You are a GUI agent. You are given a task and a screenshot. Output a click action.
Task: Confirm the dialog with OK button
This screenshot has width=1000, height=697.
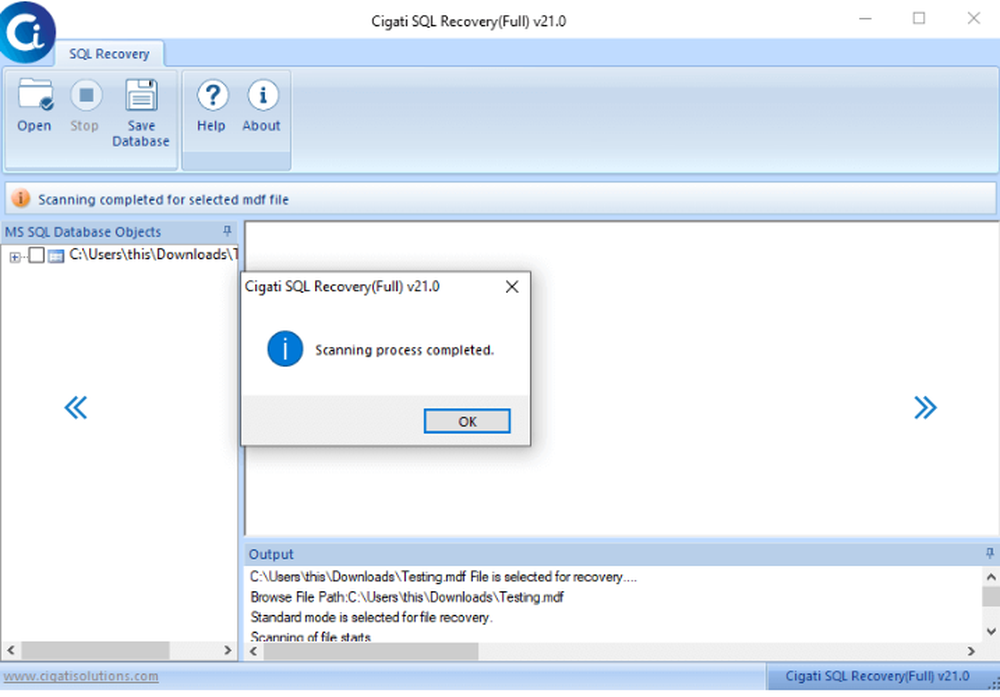[x=467, y=421]
